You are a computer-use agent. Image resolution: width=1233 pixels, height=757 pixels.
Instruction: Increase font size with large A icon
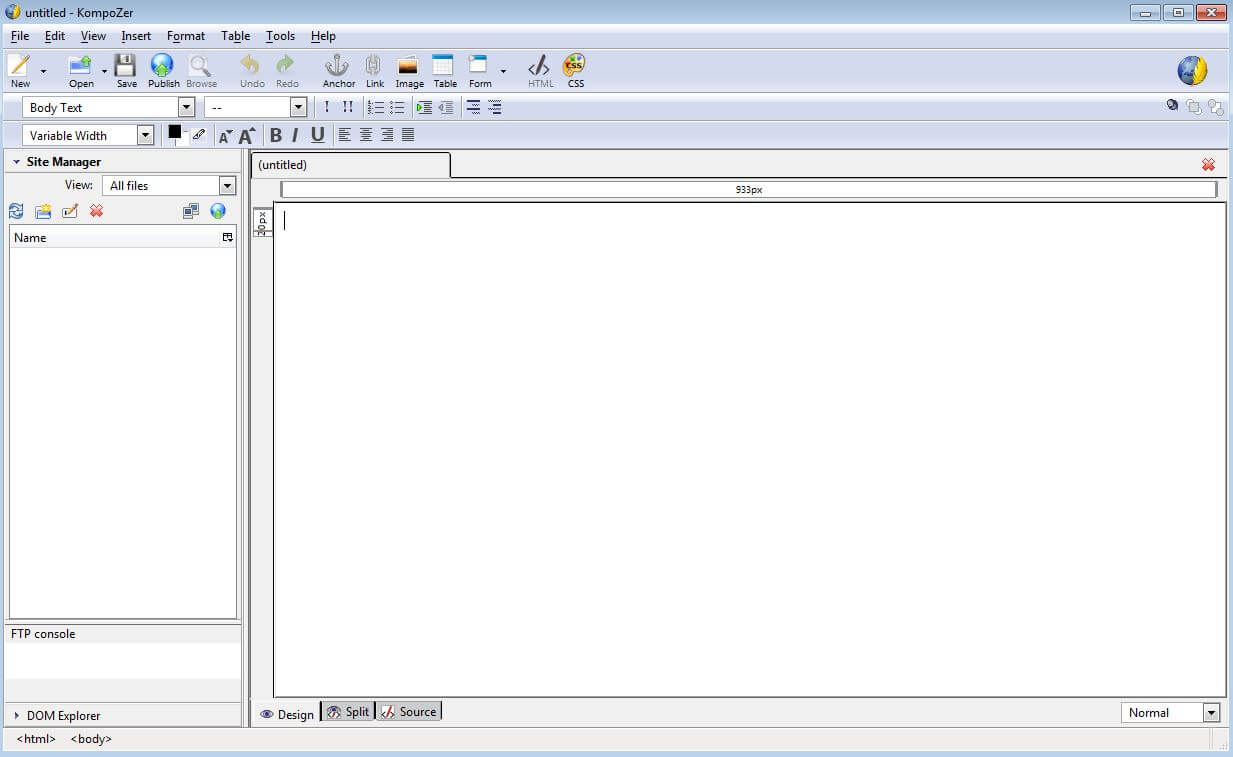click(247, 135)
